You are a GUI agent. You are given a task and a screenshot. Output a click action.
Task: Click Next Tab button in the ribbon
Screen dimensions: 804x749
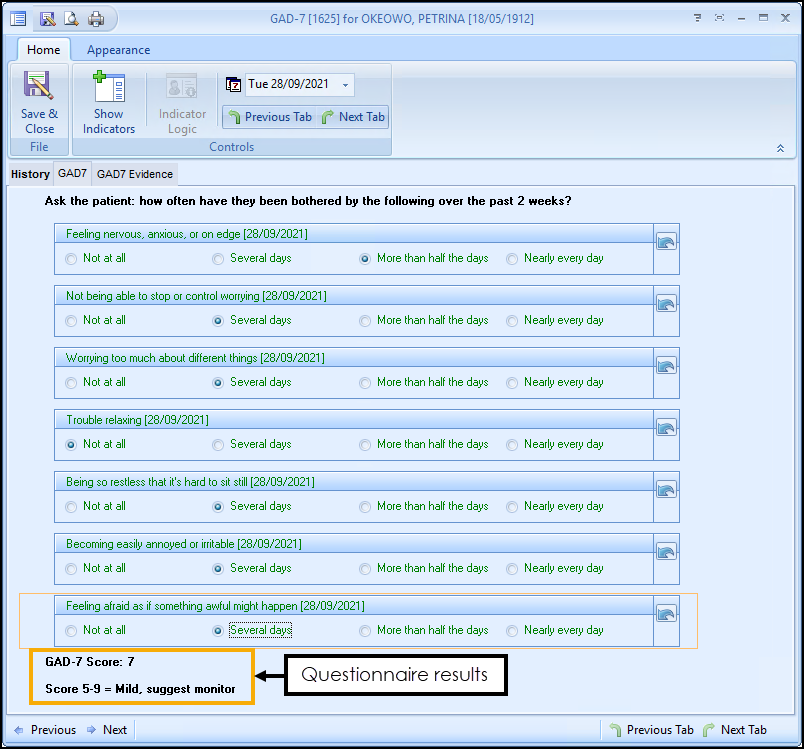(353, 117)
